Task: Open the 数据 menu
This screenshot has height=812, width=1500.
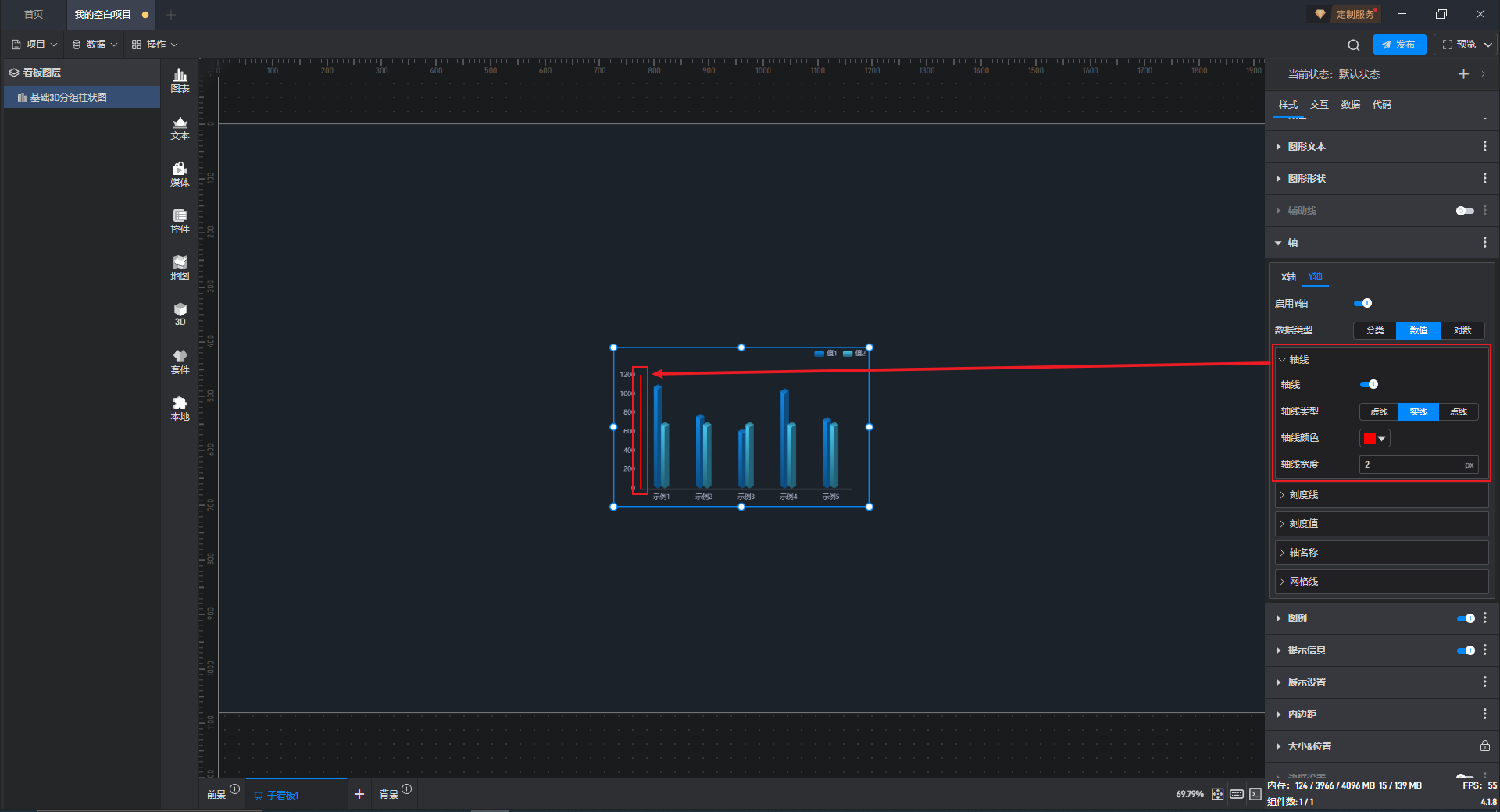Action: 95,45
